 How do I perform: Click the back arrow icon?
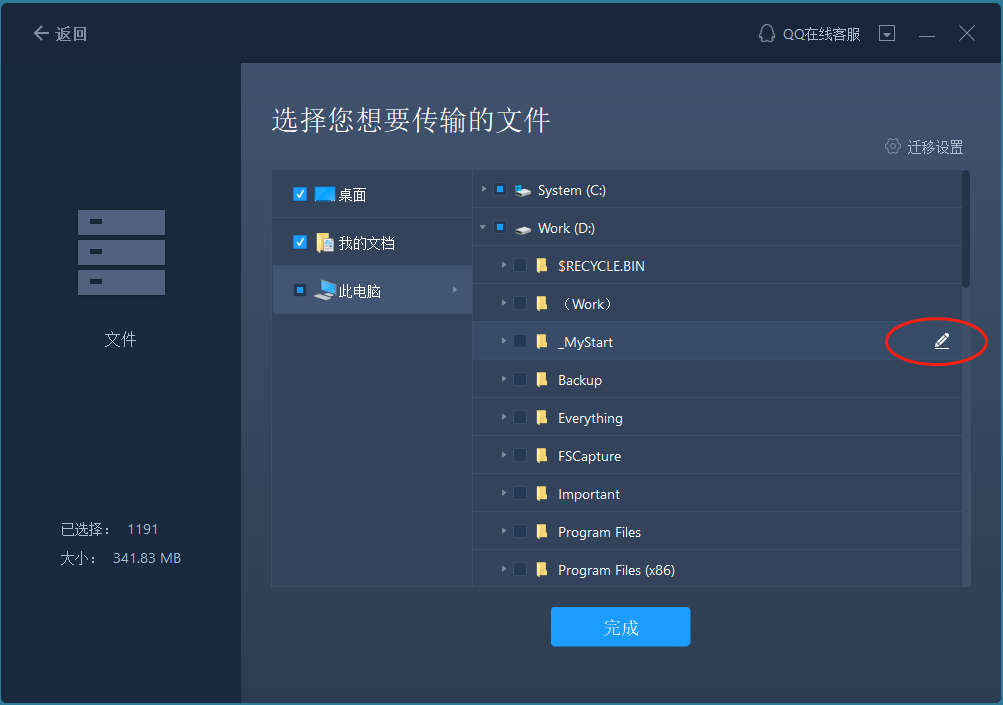41,34
